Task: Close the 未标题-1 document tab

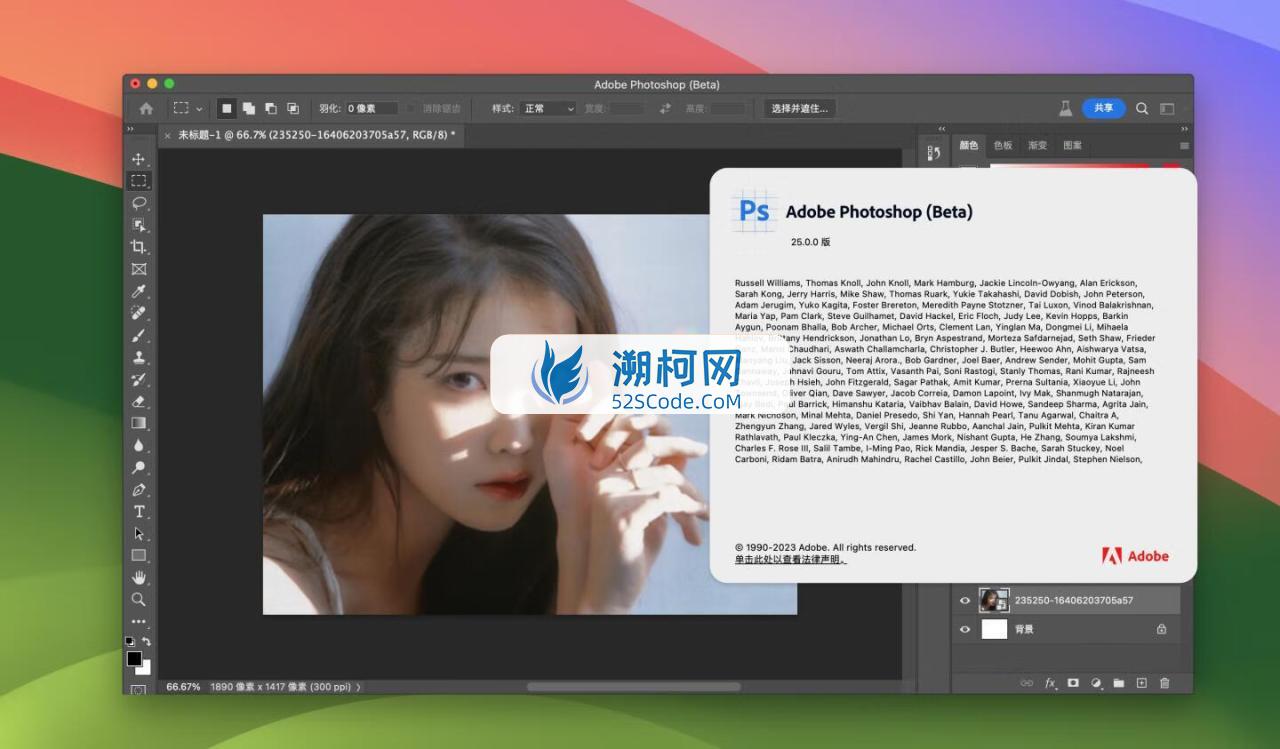Action: [167, 134]
